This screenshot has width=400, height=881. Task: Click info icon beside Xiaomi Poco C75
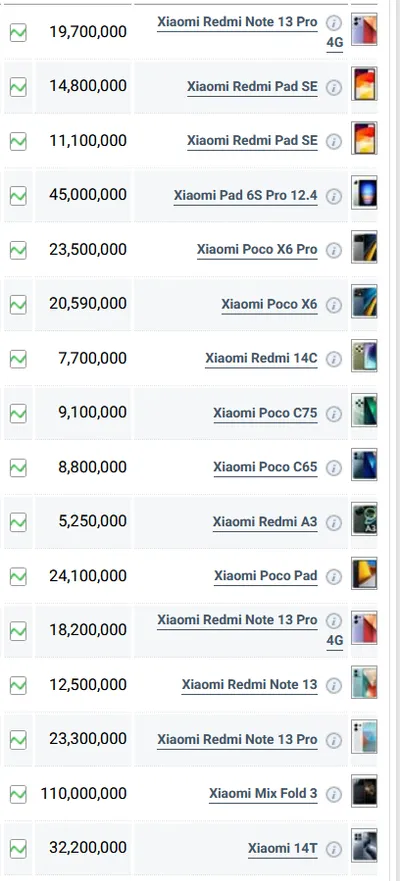(x=334, y=414)
